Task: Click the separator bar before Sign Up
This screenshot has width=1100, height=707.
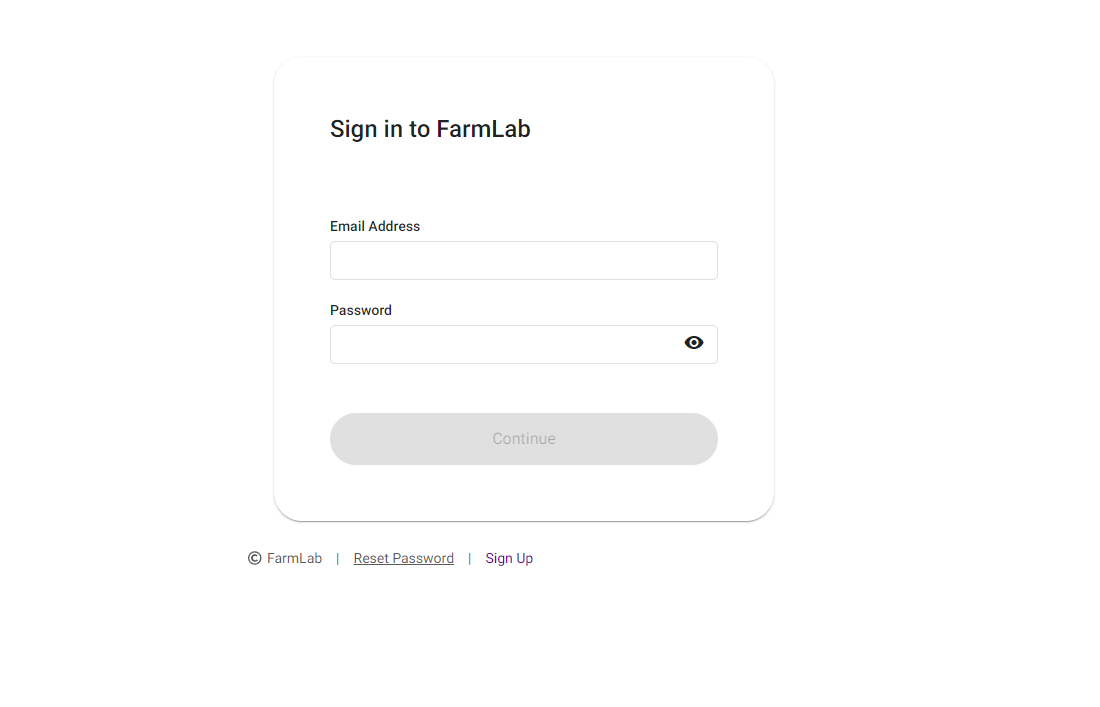Action: [470, 559]
